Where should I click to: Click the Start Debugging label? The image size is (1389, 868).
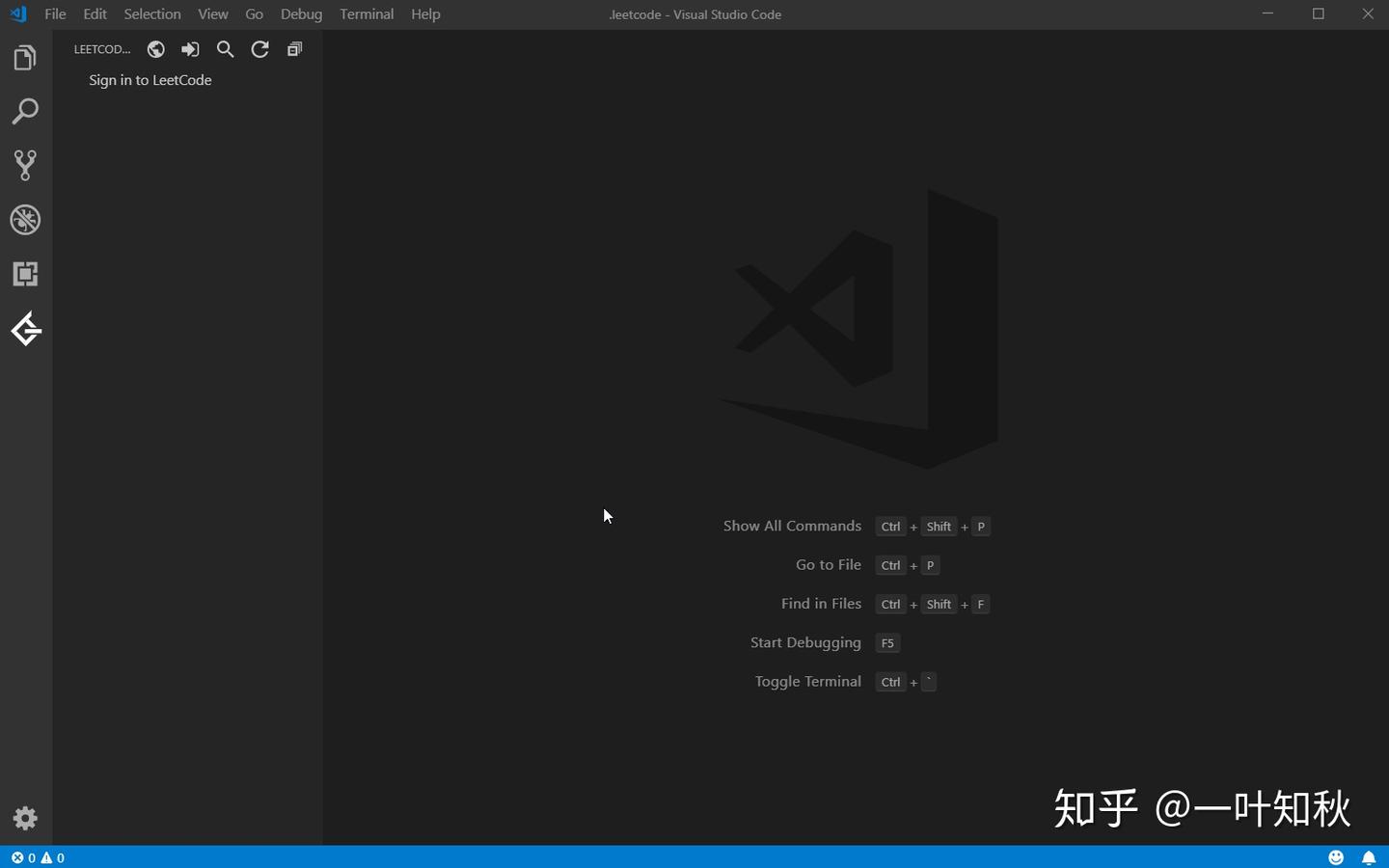[x=805, y=642]
